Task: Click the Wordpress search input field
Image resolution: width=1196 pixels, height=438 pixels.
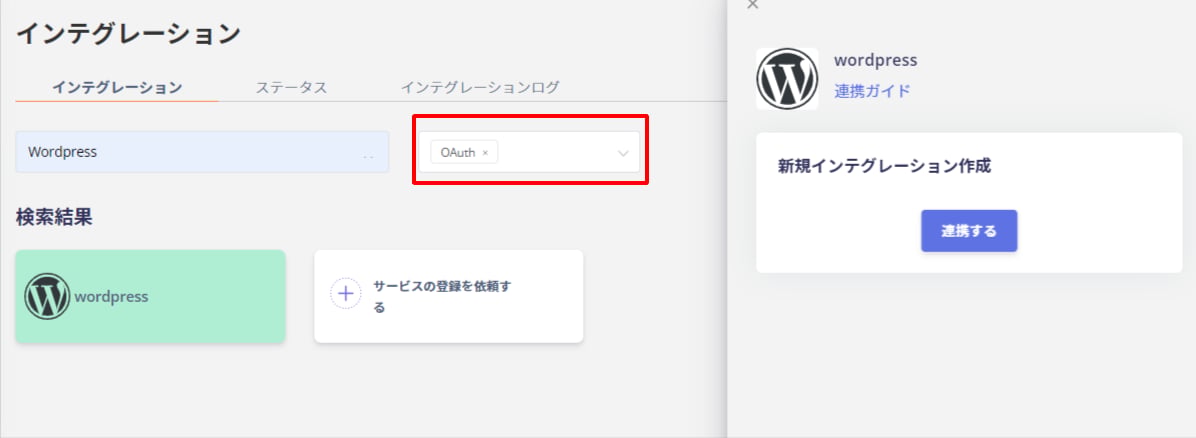Action: [202, 152]
